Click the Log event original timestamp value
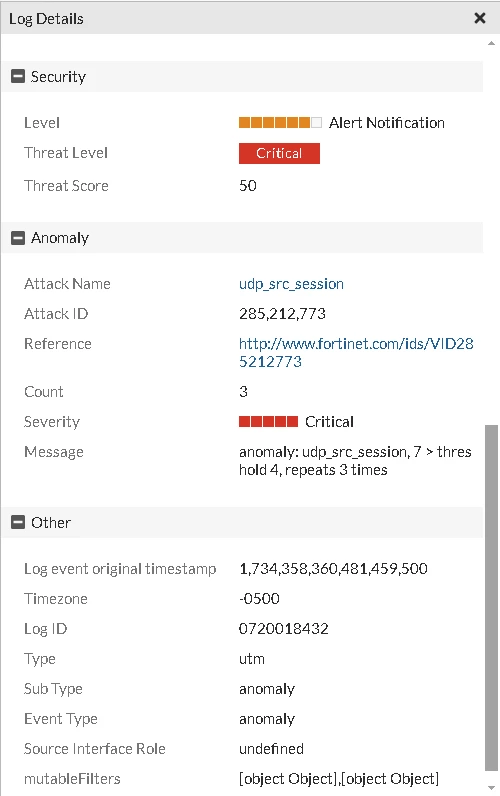 (334, 569)
